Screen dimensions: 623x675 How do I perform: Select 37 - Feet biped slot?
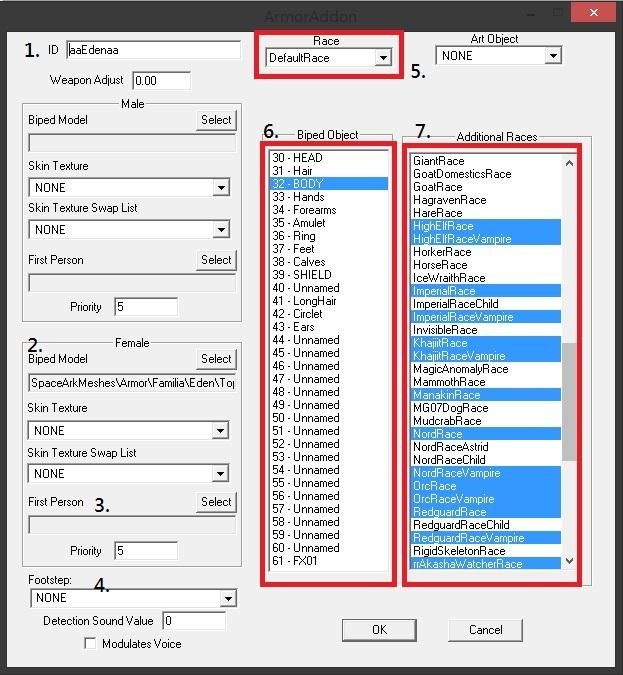(328, 249)
